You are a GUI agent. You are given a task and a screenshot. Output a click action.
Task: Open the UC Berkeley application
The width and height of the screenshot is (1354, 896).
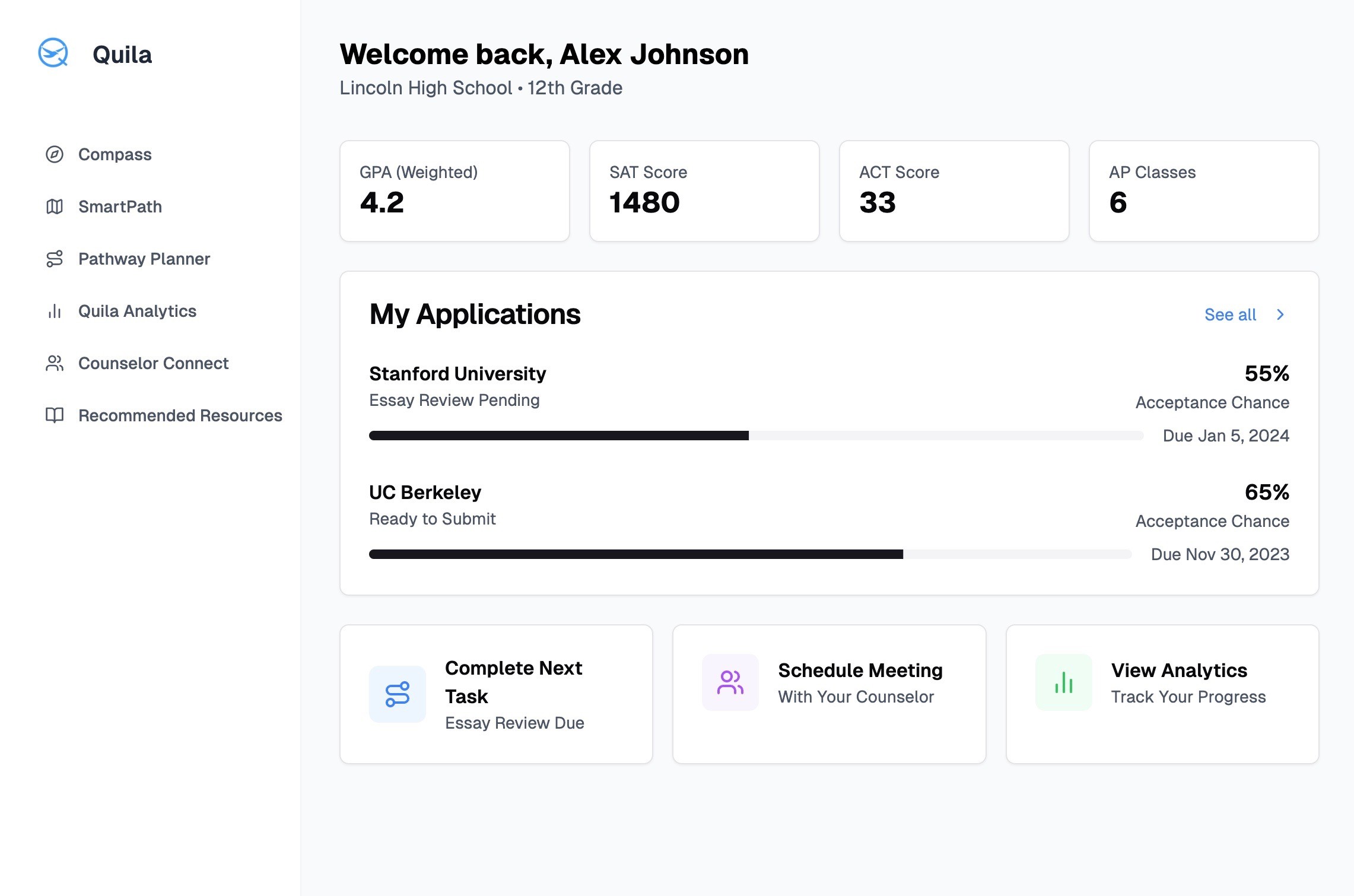(x=425, y=493)
